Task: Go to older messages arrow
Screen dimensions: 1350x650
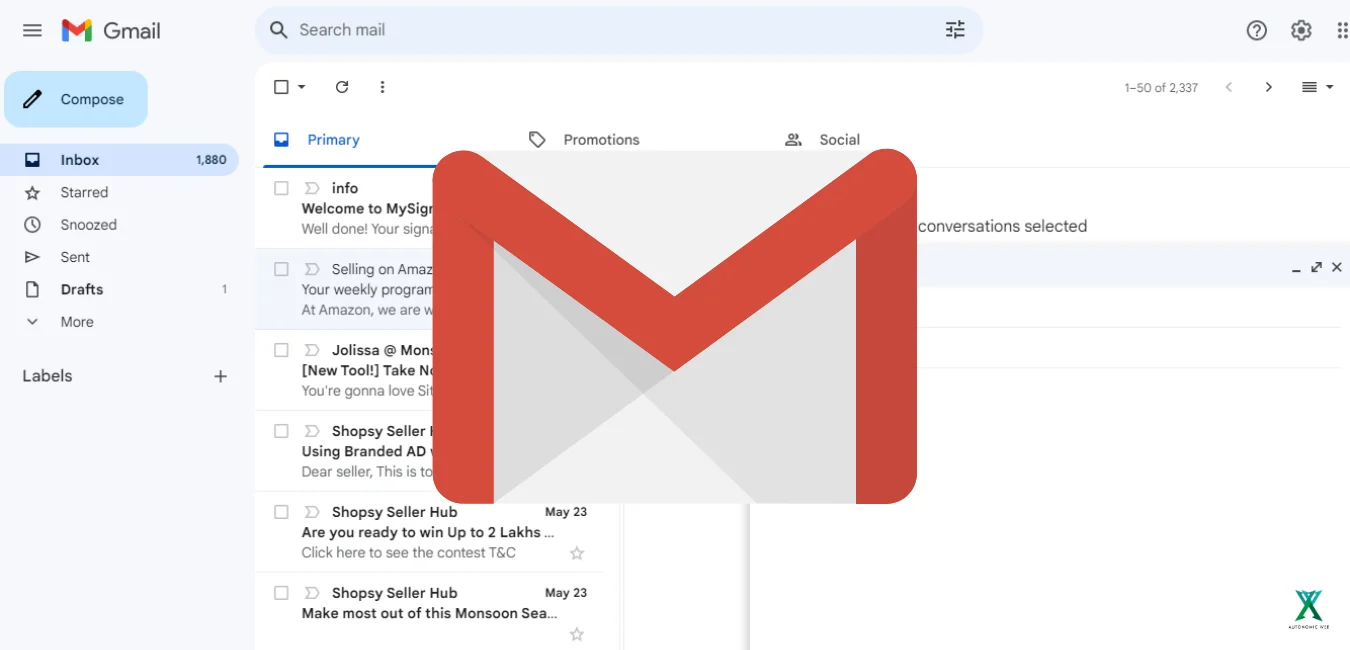Action: 1269,87
